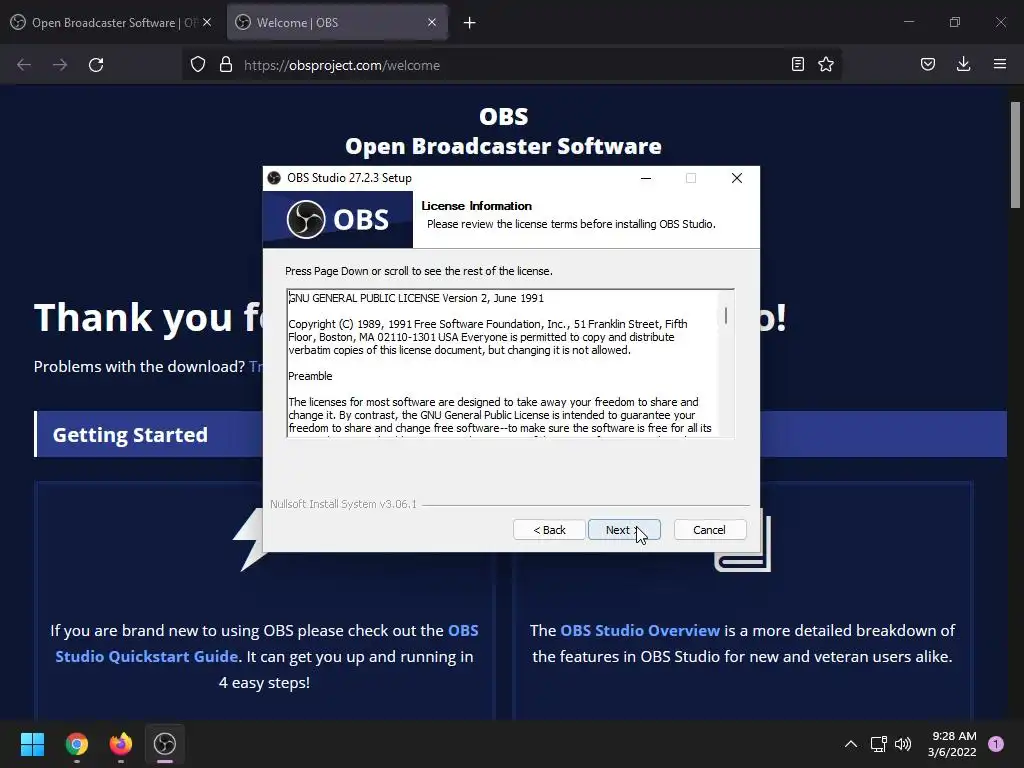This screenshot has width=1024, height=768.
Task: Launch Chrome from the taskbar
Action: [x=77, y=744]
